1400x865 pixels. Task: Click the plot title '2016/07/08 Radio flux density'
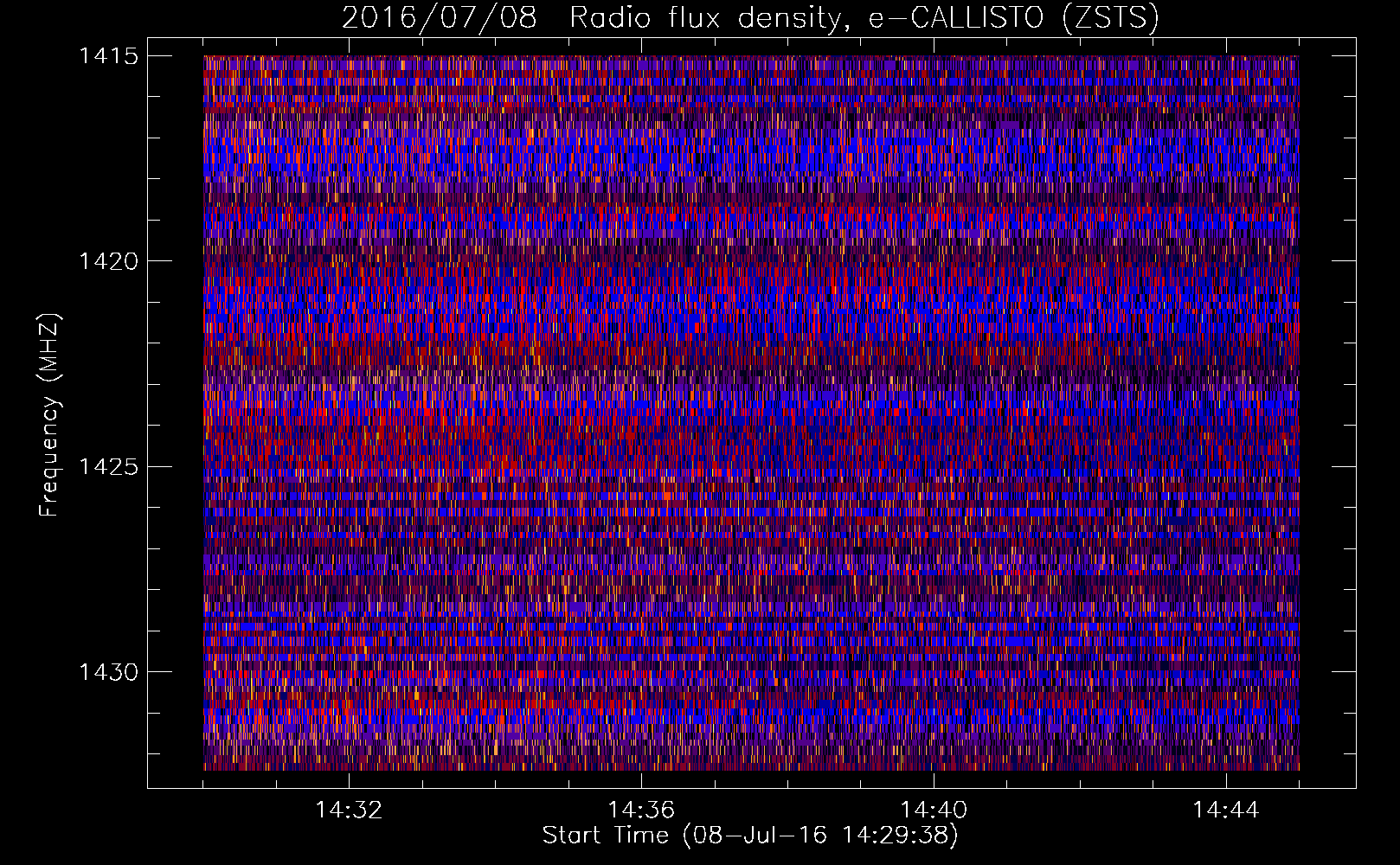[x=750, y=17]
